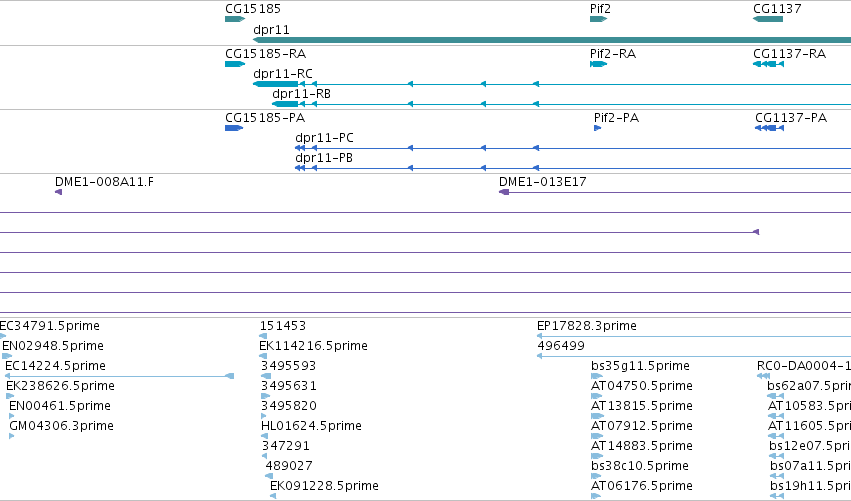Click the dpr11 gene label
The image size is (851, 501).
(271, 30)
